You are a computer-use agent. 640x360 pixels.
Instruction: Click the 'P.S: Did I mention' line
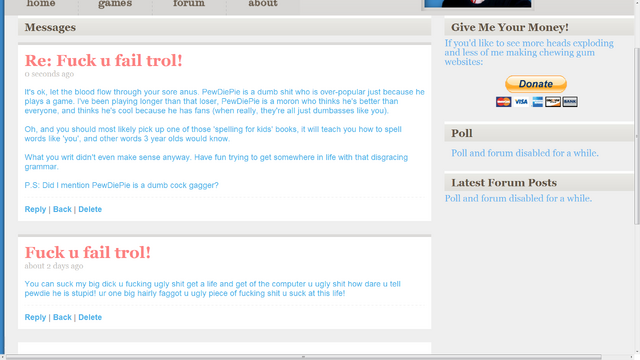[x=121, y=185]
